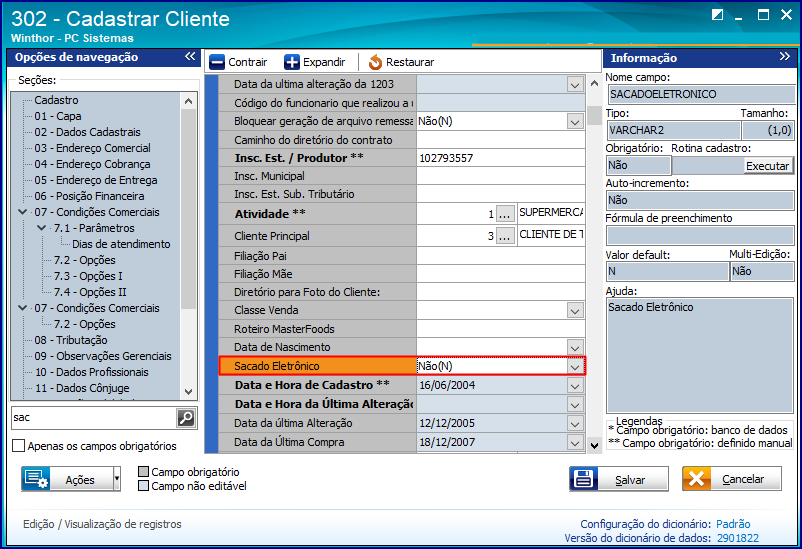Select '04 - Endereço Cobrança' section
The height and width of the screenshot is (549, 802).
click(93, 164)
